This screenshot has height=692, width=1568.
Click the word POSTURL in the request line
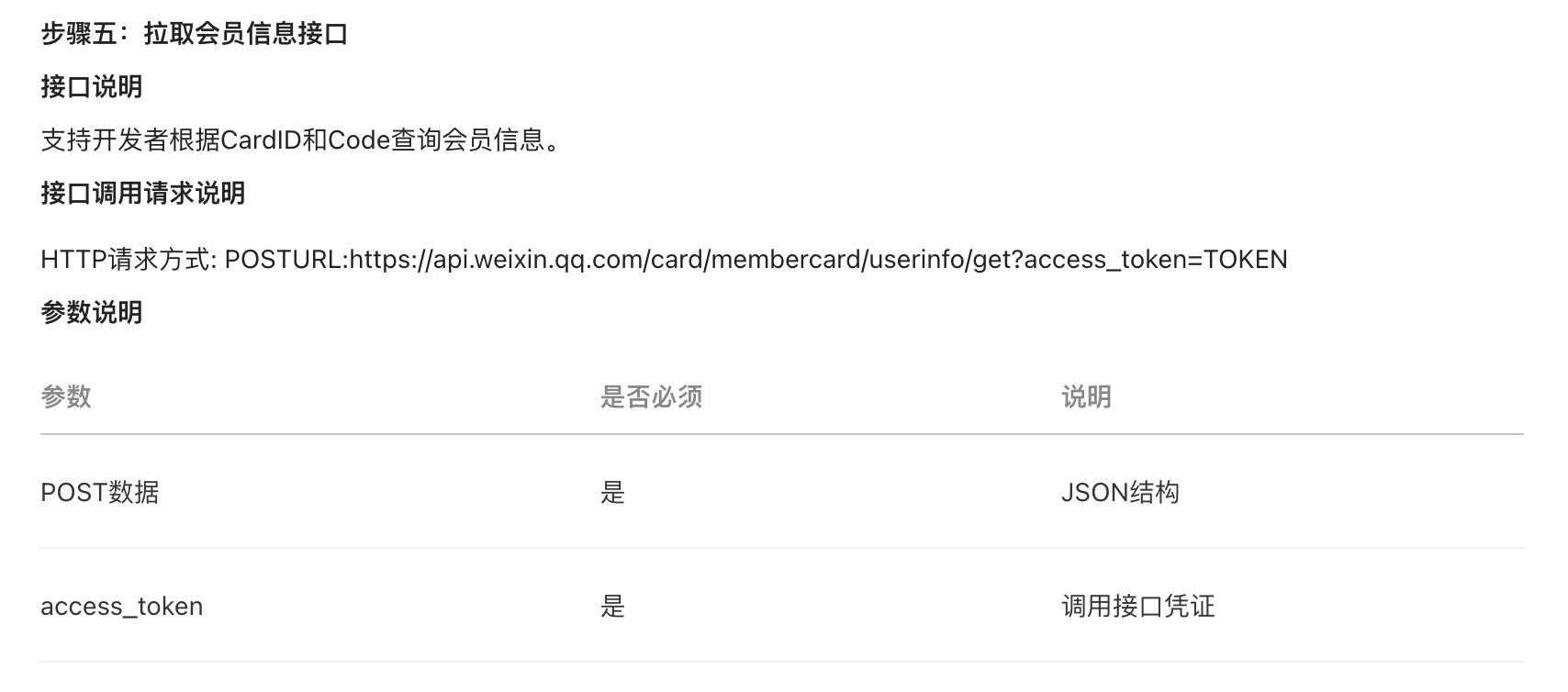283,260
